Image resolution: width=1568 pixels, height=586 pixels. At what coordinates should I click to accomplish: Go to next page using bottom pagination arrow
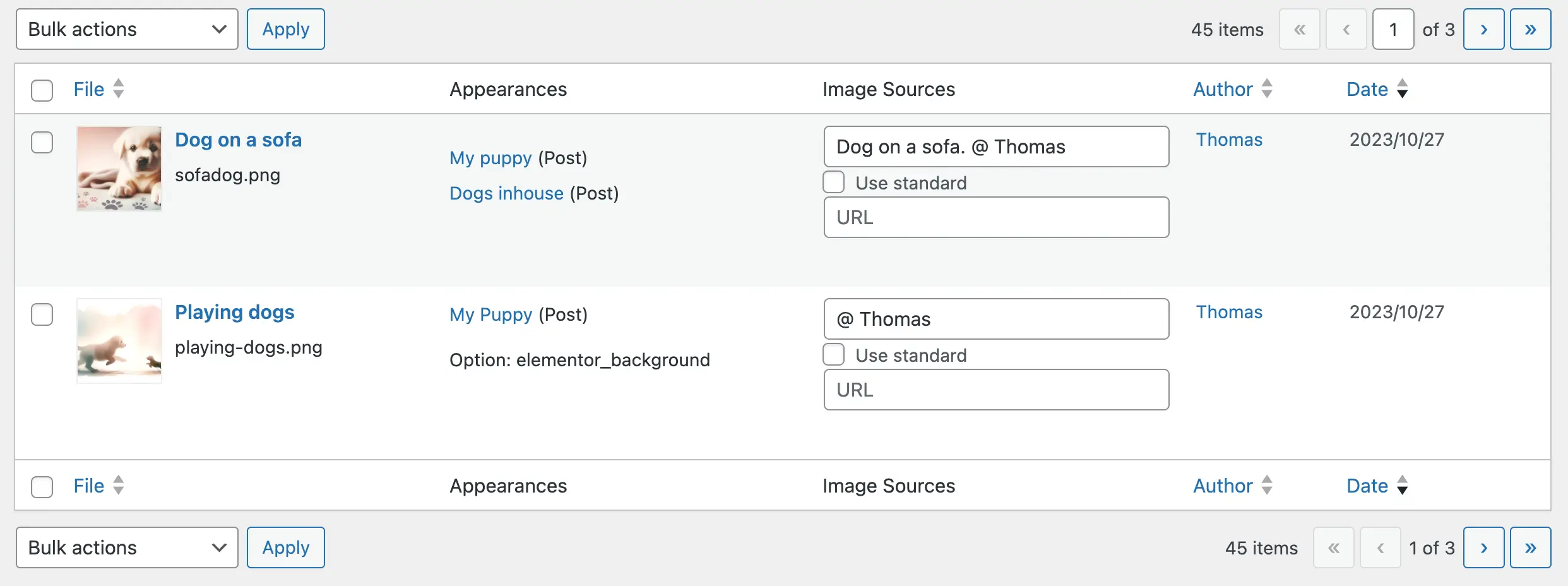[1483, 547]
